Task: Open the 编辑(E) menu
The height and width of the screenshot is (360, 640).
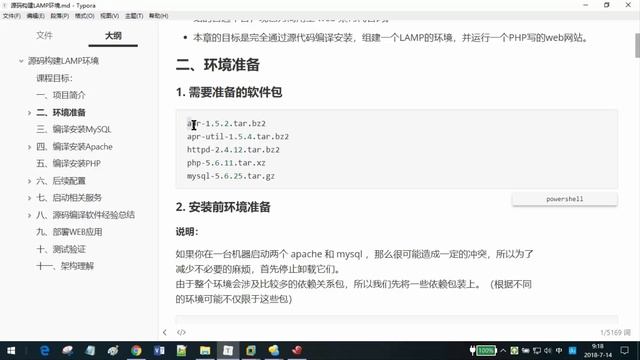Action: [36, 16]
